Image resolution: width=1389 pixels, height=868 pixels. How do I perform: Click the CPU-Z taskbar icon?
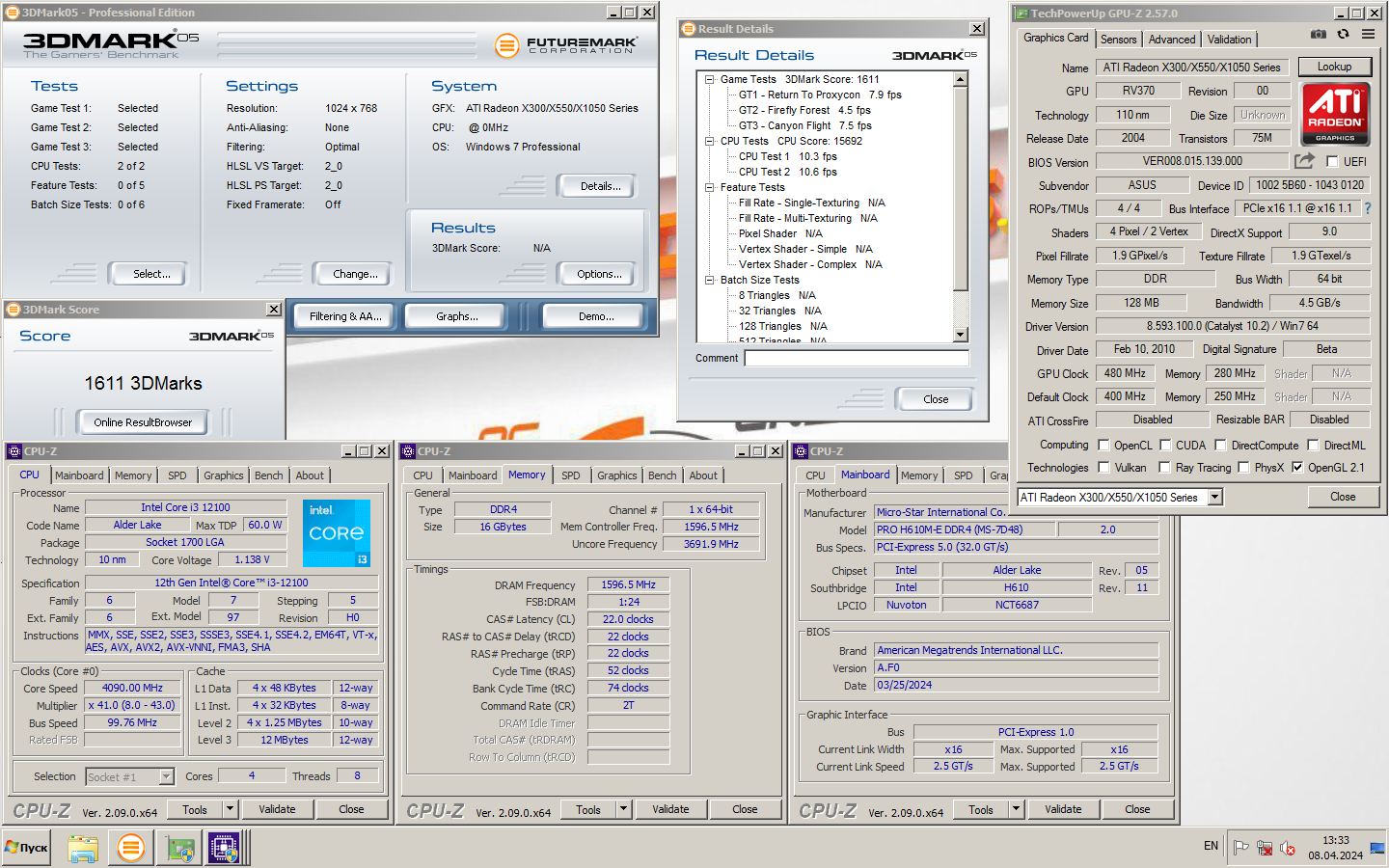(224, 848)
